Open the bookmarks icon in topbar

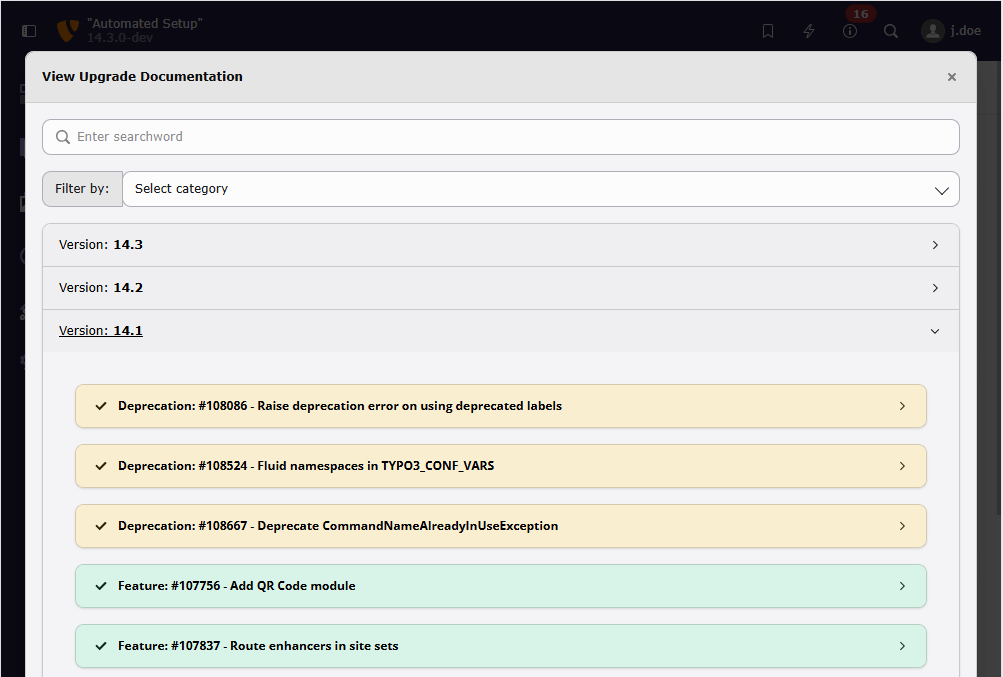(x=768, y=31)
